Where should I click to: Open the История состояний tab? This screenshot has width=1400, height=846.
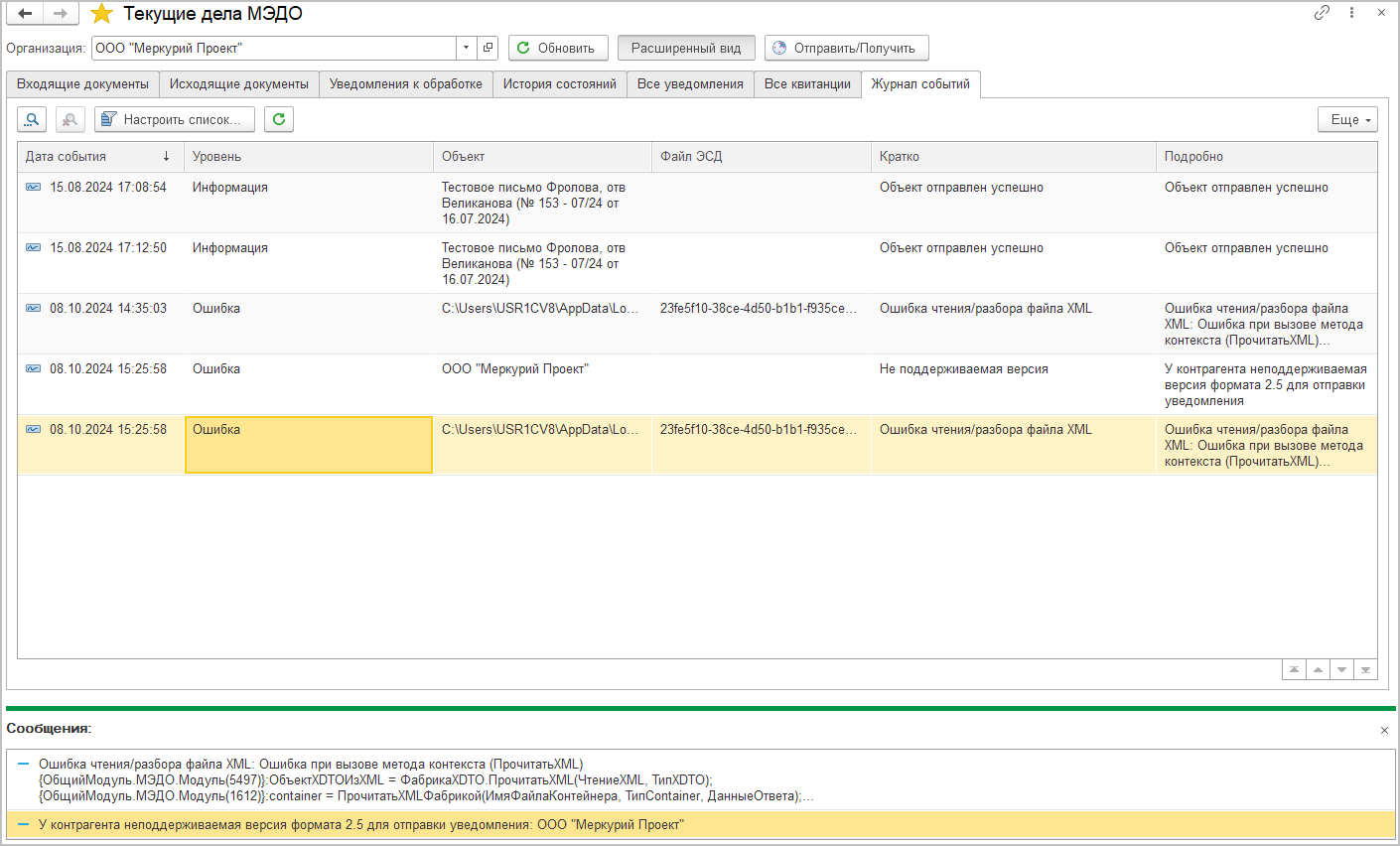[559, 84]
